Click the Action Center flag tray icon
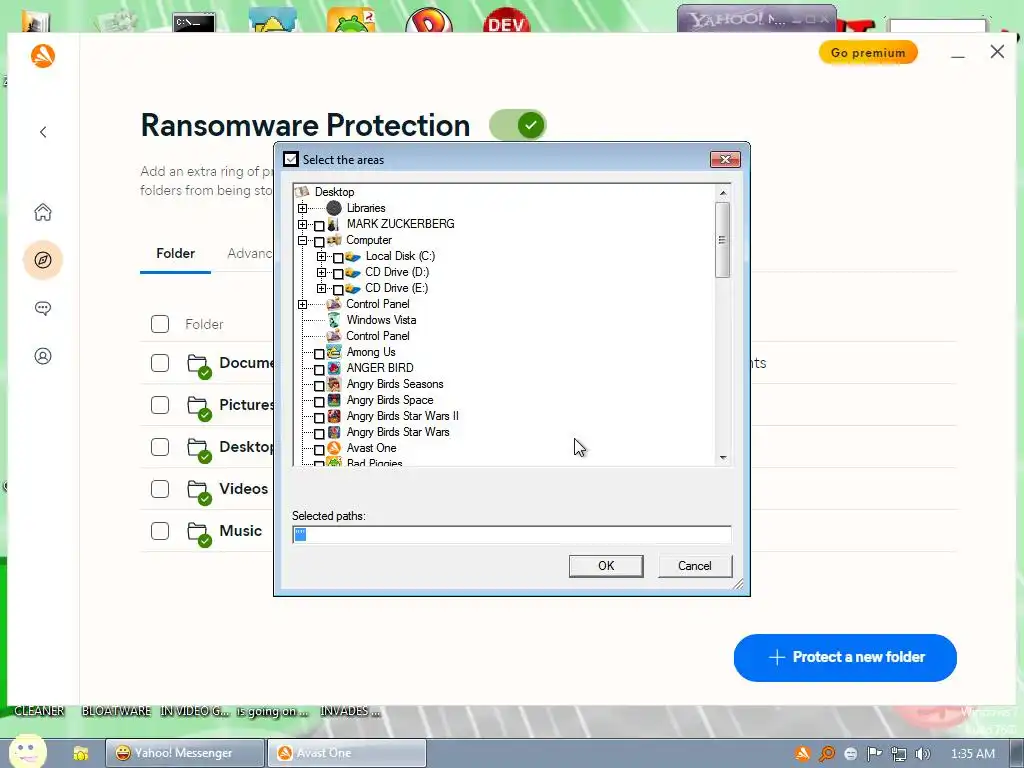This screenshot has width=1024, height=768. tap(874, 754)
